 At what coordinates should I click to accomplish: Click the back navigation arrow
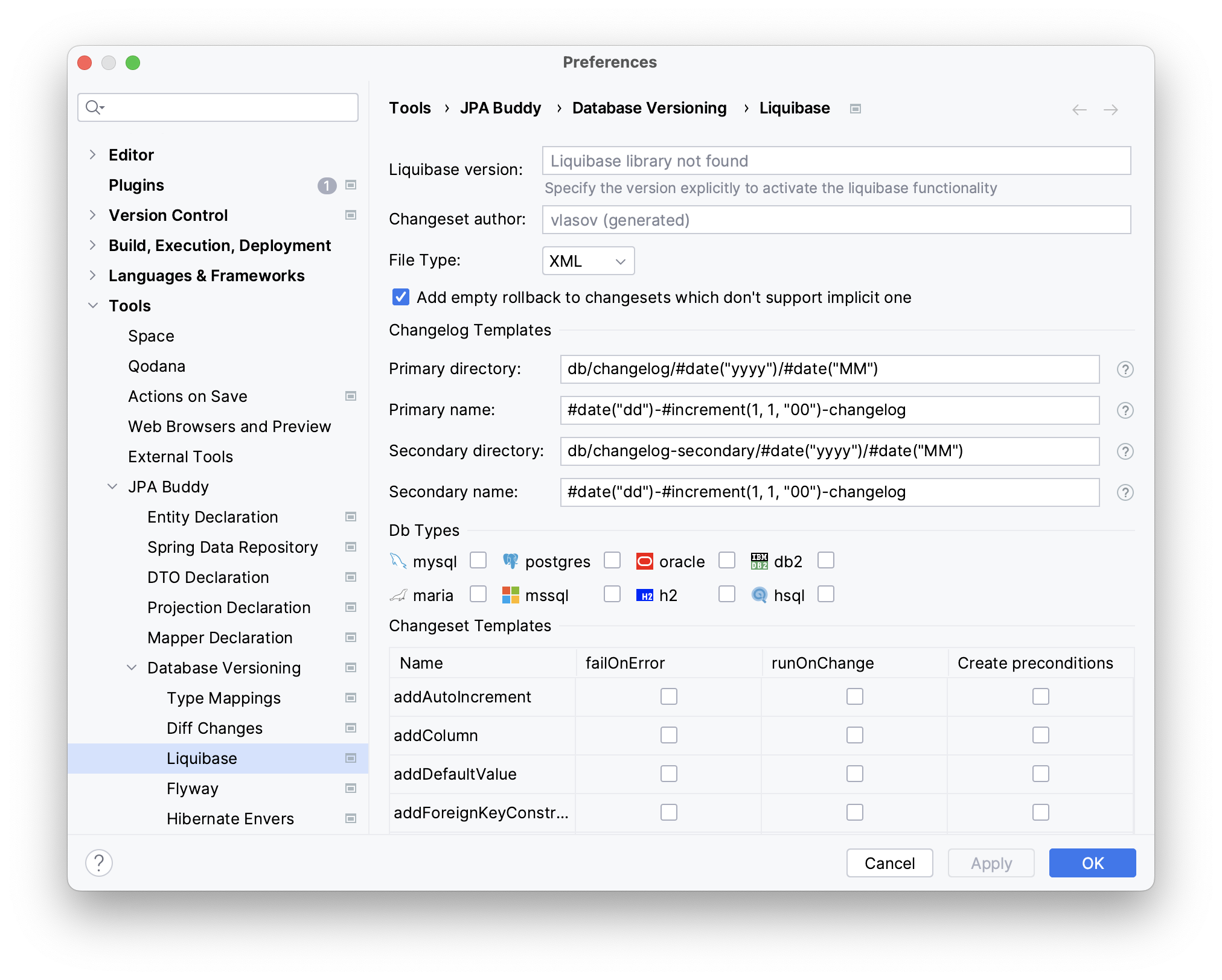click(x=1080, y=109)
